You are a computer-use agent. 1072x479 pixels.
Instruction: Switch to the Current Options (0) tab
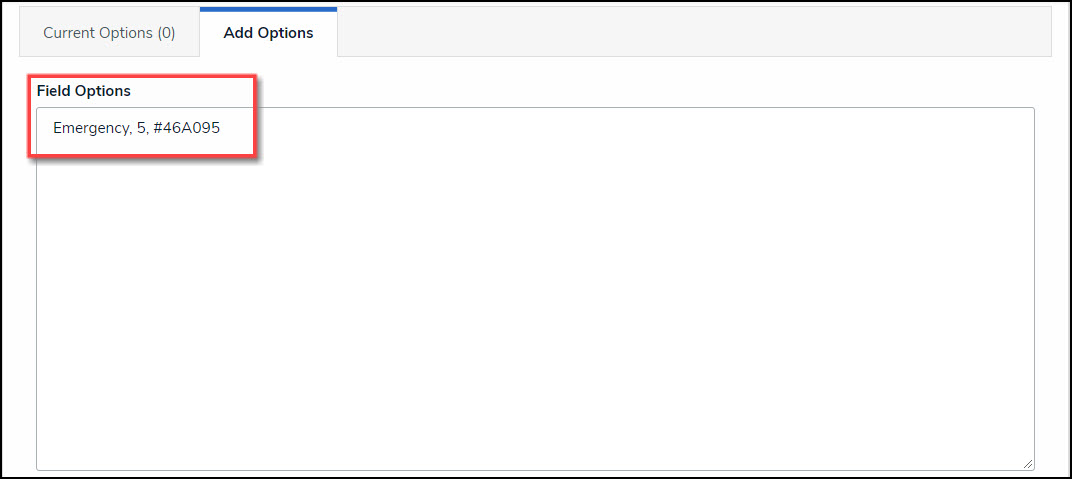click(109, 33)
